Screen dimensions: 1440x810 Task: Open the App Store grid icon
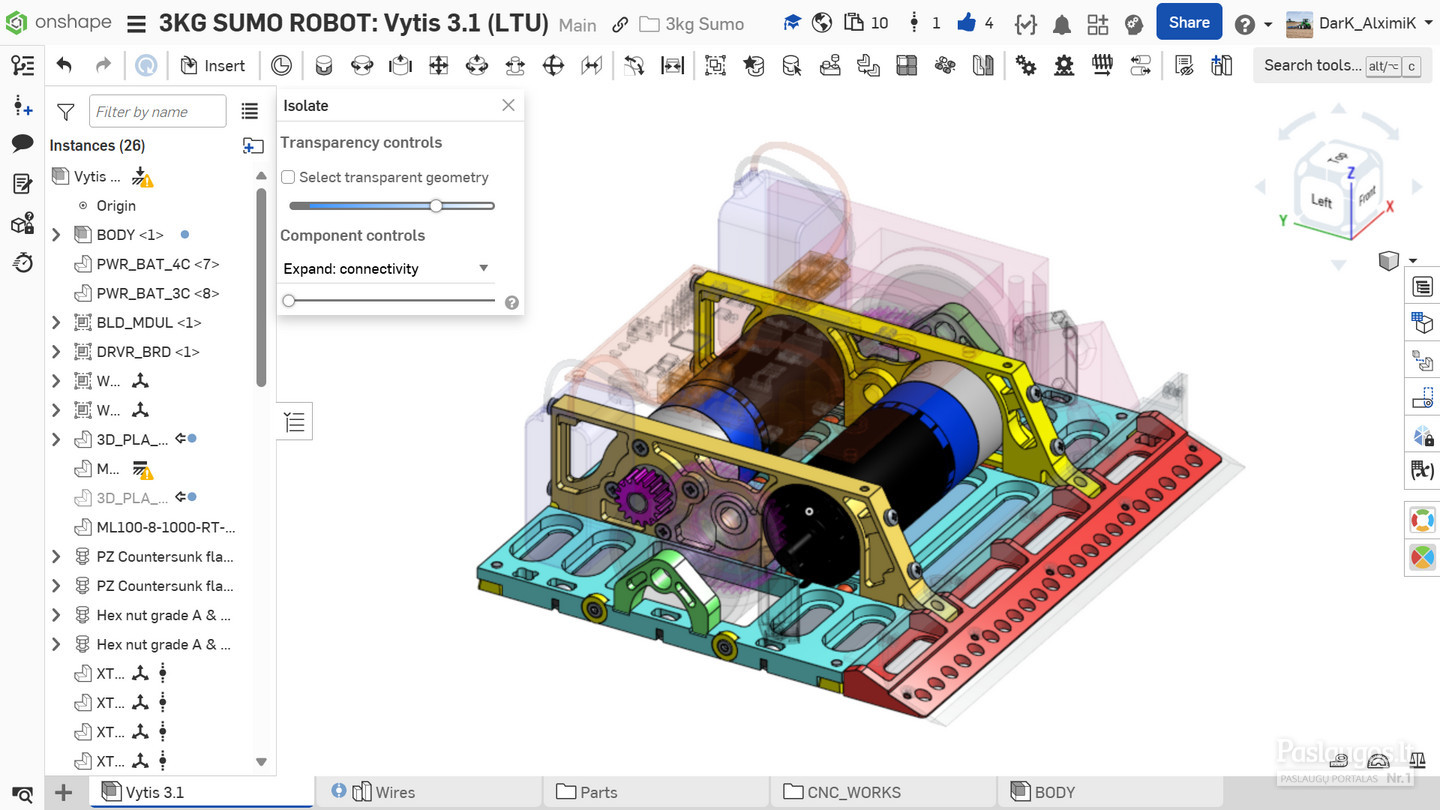(x=1098, y=24)
